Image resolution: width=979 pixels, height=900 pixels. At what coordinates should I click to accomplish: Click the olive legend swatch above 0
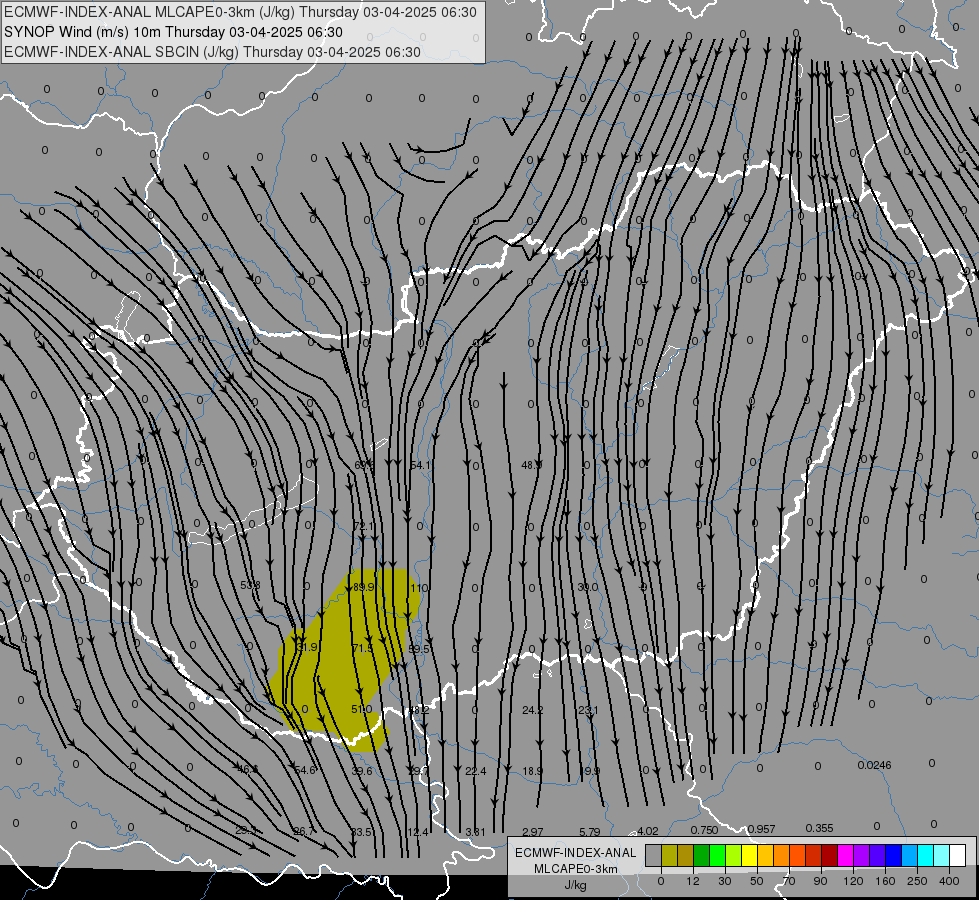pyautogui.click(x=669, y=855)
